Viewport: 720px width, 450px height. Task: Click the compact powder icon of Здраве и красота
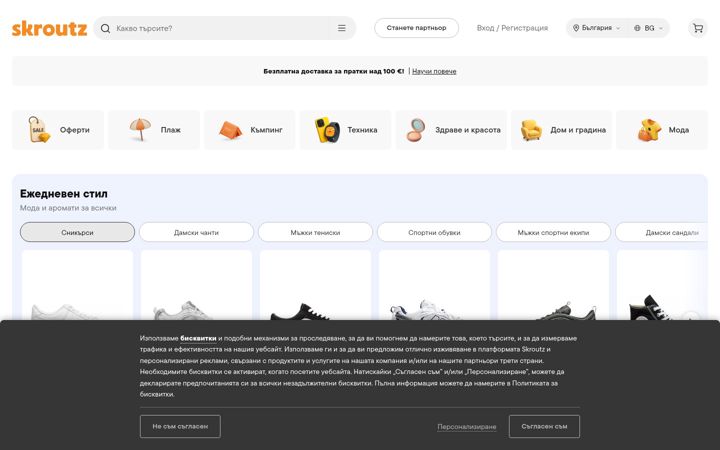[416, 129]
